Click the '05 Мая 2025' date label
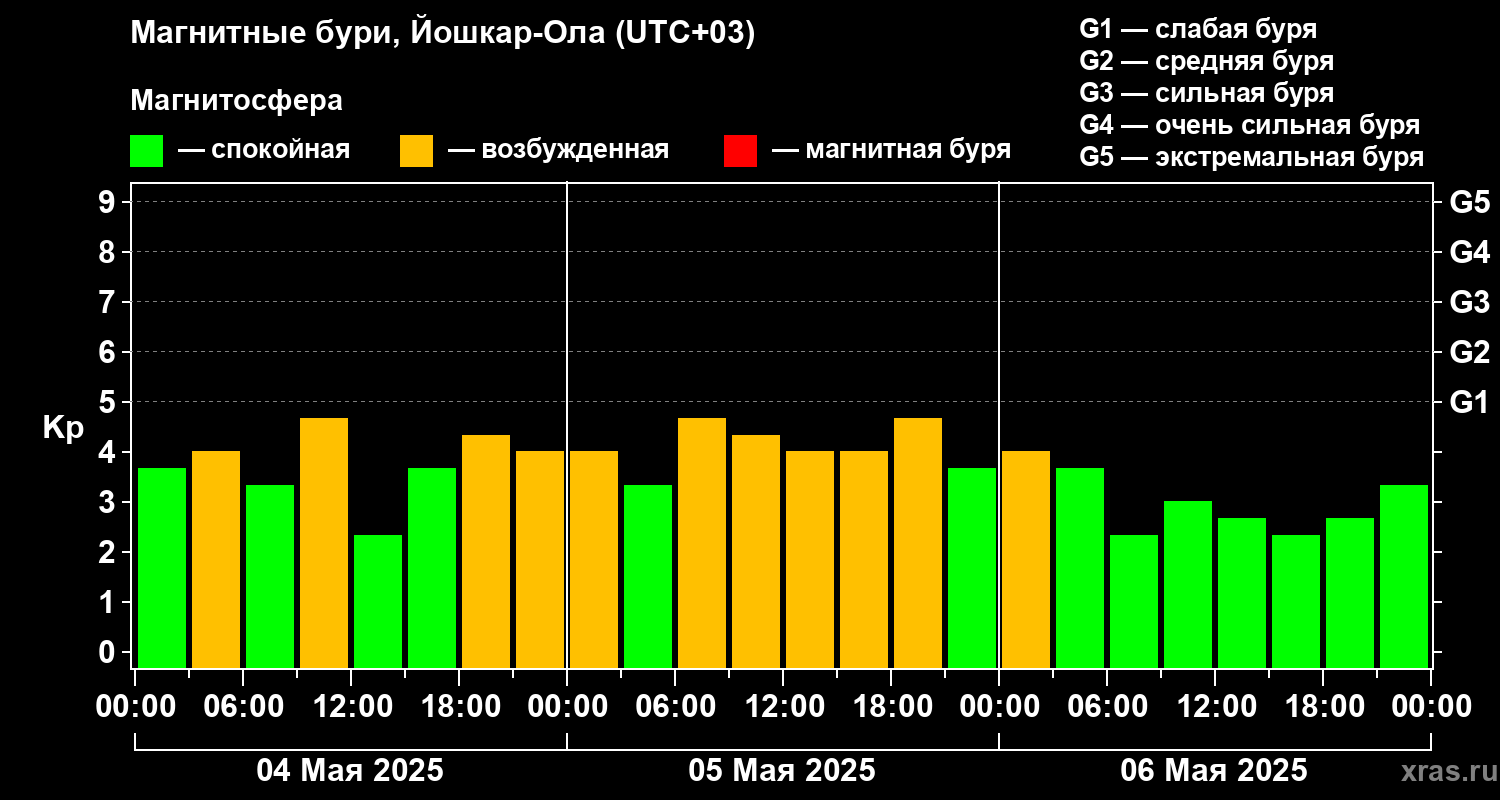This screenshot has width=1500, height=800. pos(782,771)
